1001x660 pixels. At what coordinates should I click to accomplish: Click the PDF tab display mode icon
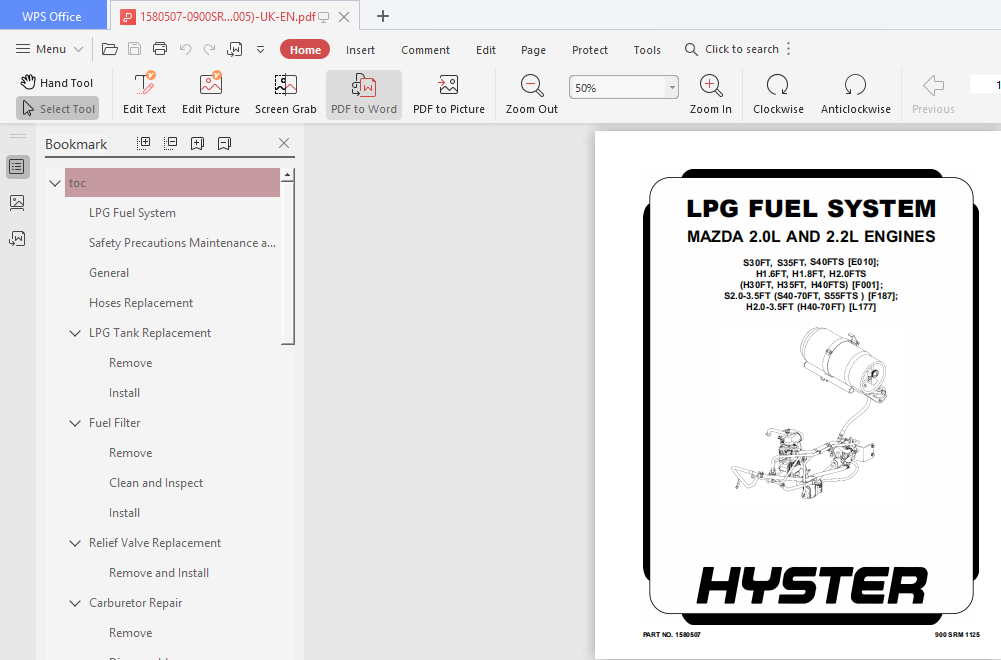tap(324, 17)
